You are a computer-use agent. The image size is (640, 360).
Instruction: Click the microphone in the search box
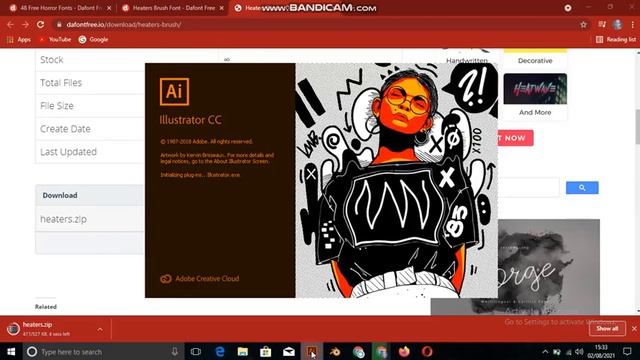tap(175, 351)
